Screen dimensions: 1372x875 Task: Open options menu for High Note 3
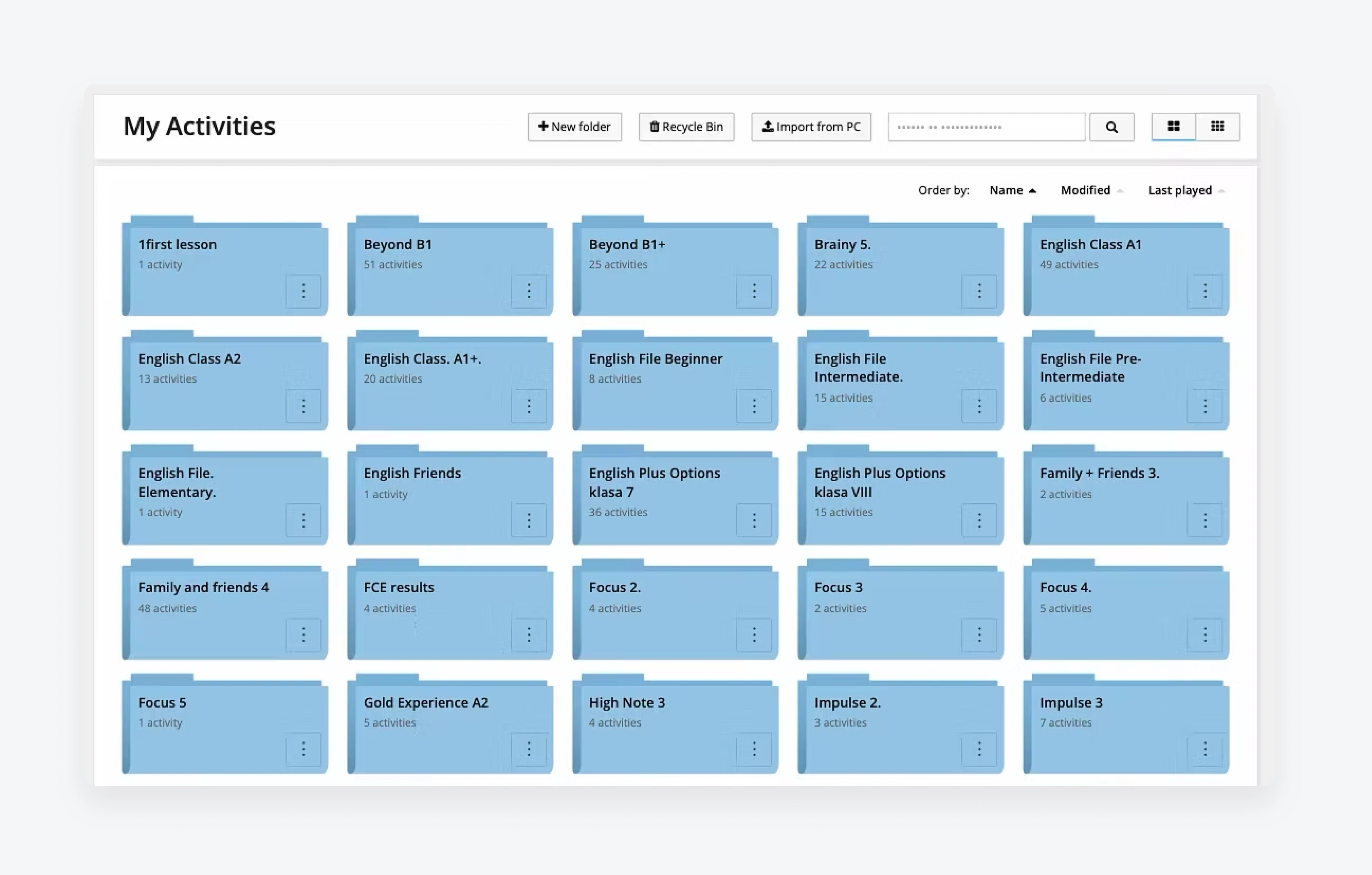point(754,749)
